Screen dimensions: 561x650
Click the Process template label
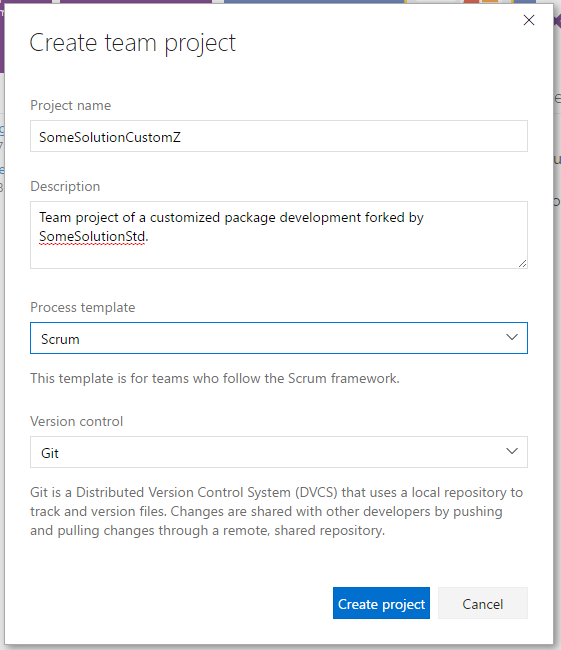pos(83,307)
